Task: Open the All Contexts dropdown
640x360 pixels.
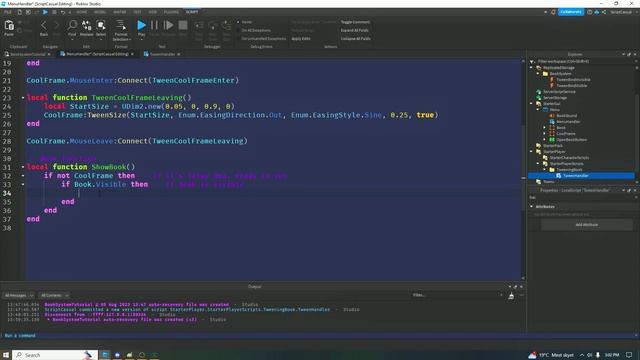Action: coord(54,295)
